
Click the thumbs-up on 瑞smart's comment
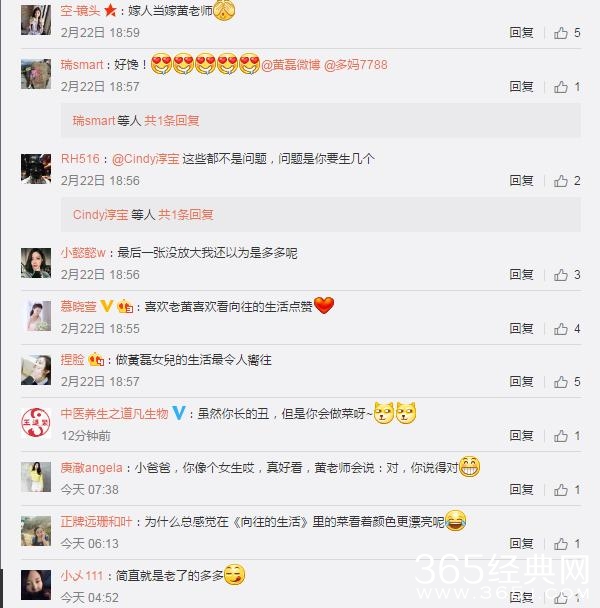click(x=561, y=87)
